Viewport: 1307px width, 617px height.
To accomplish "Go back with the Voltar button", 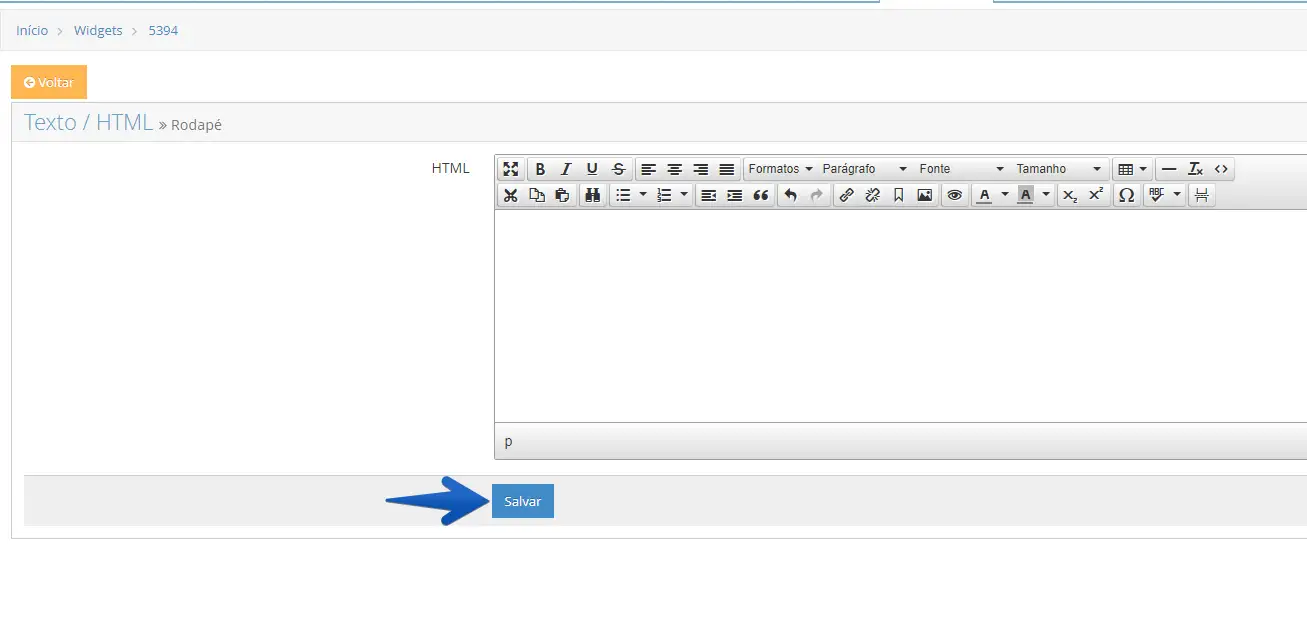I will pos(49,82).
